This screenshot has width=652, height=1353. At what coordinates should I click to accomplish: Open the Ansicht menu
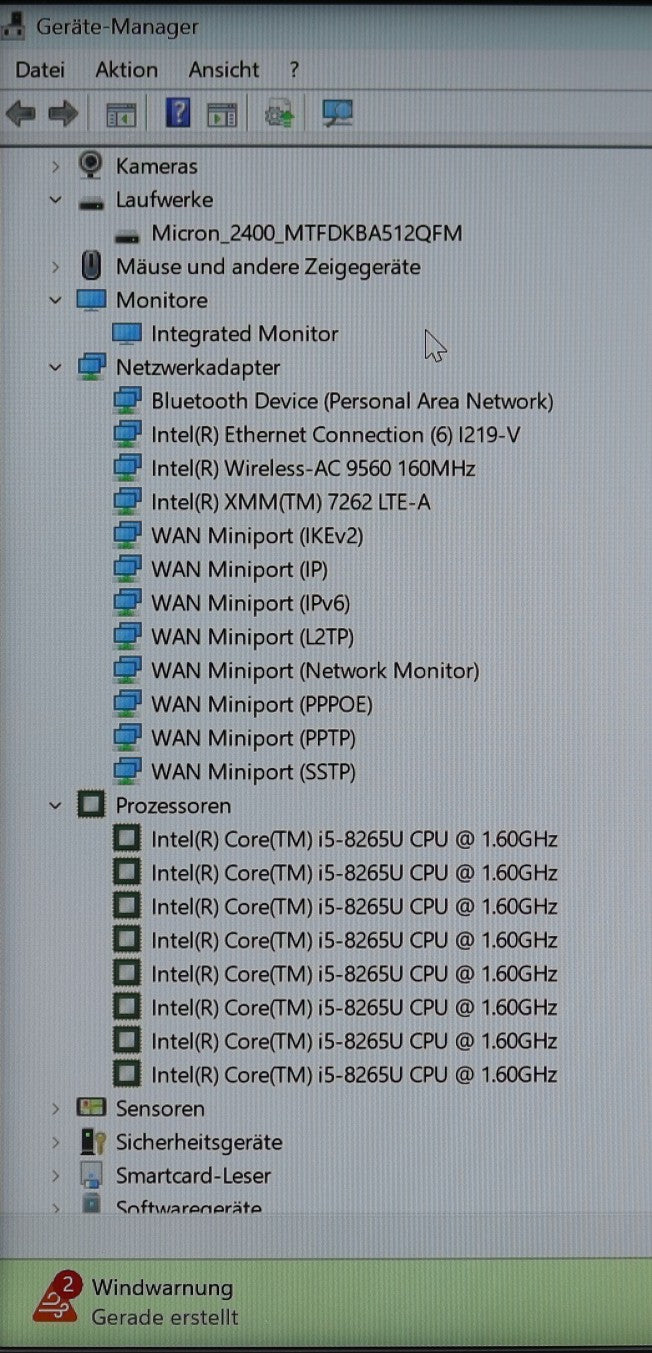pos(224,70)
